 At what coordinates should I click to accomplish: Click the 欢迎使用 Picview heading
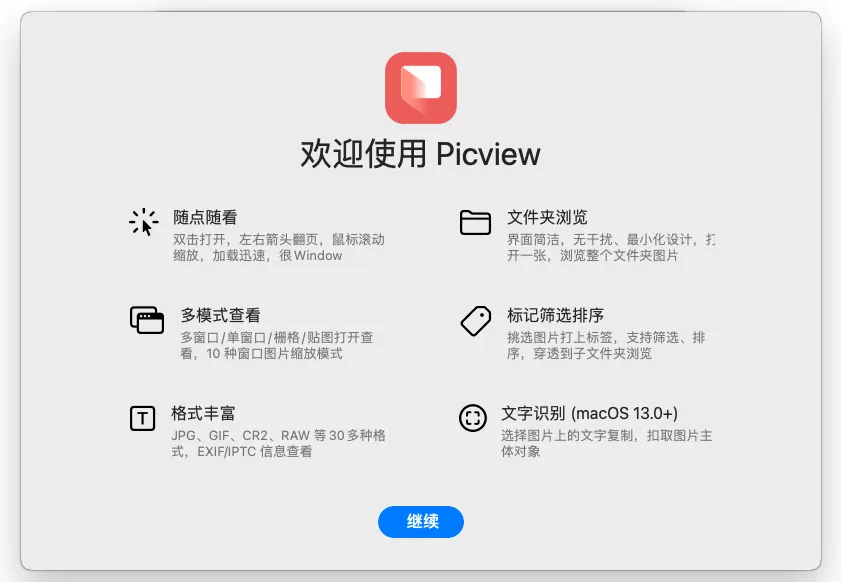coord(420,154)
